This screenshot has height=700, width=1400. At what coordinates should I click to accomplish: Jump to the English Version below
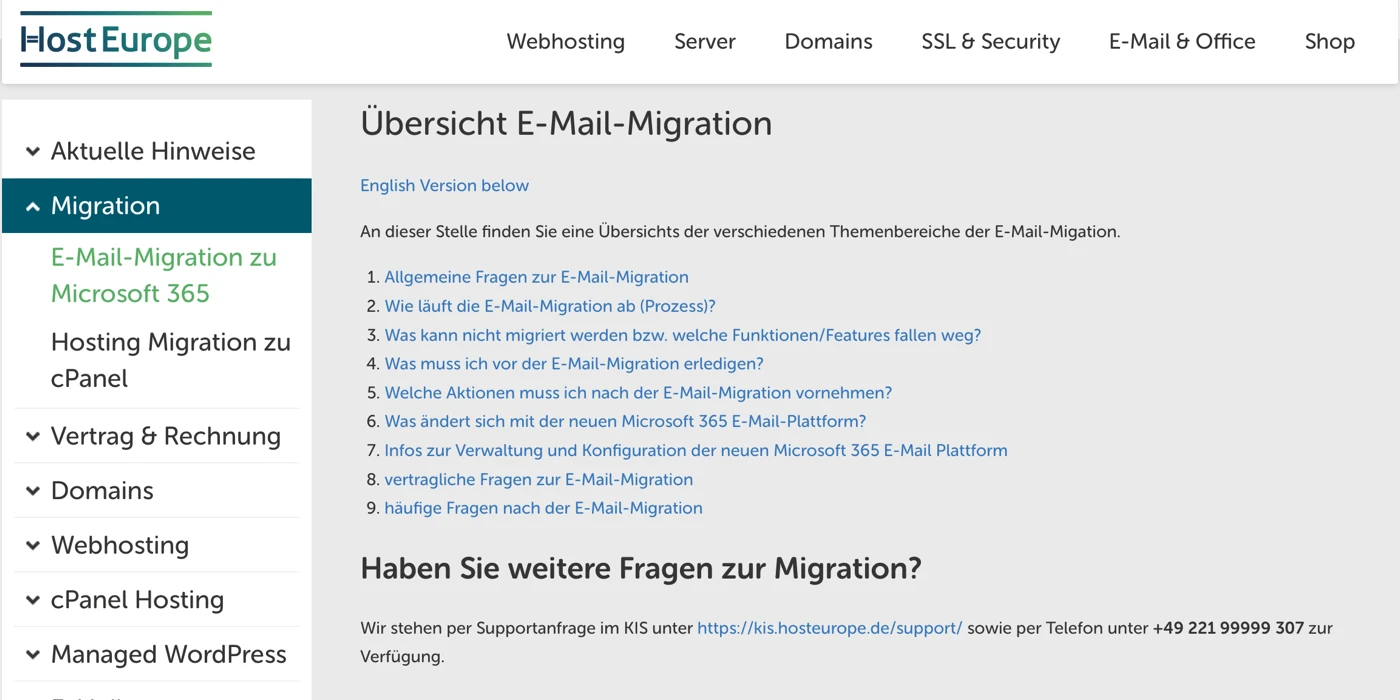[444, 185]
